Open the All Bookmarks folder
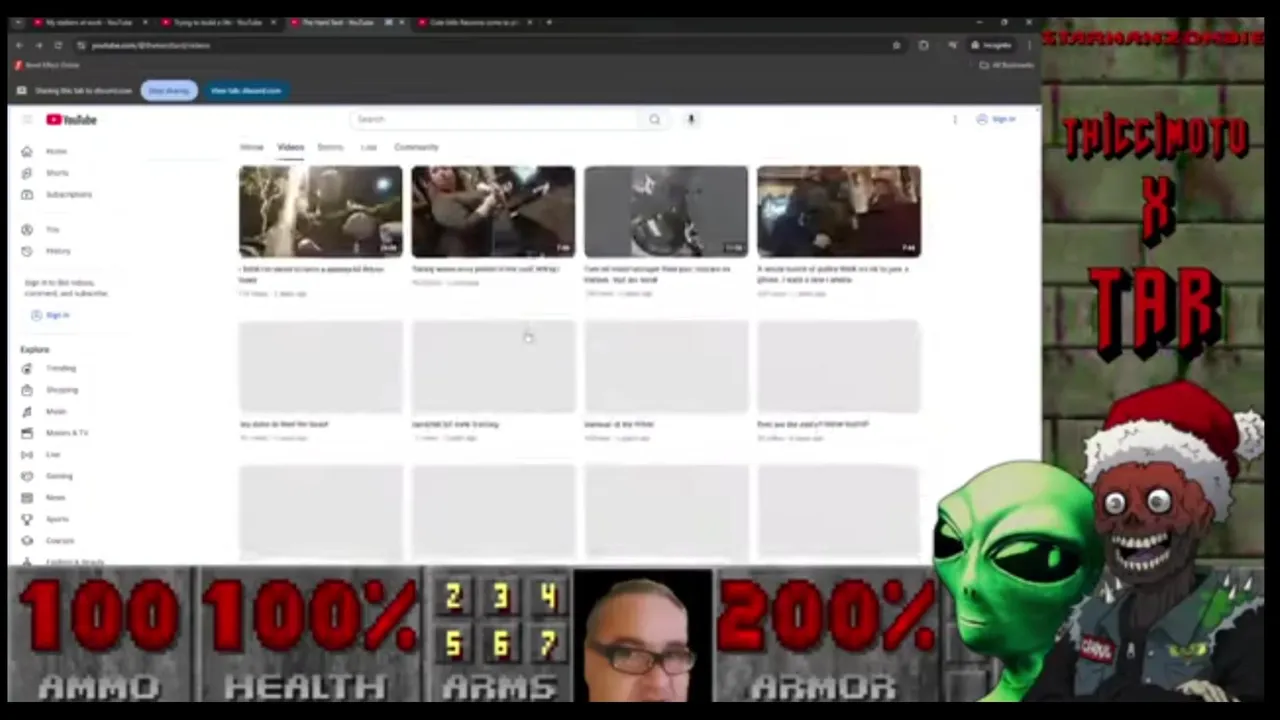Screen dimensions: 1280x720 1006,65
